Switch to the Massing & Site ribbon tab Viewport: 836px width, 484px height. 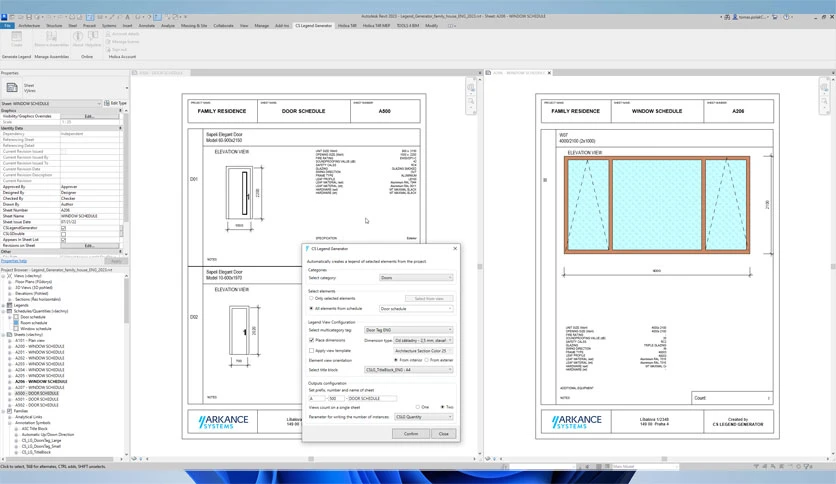(194, 26)
